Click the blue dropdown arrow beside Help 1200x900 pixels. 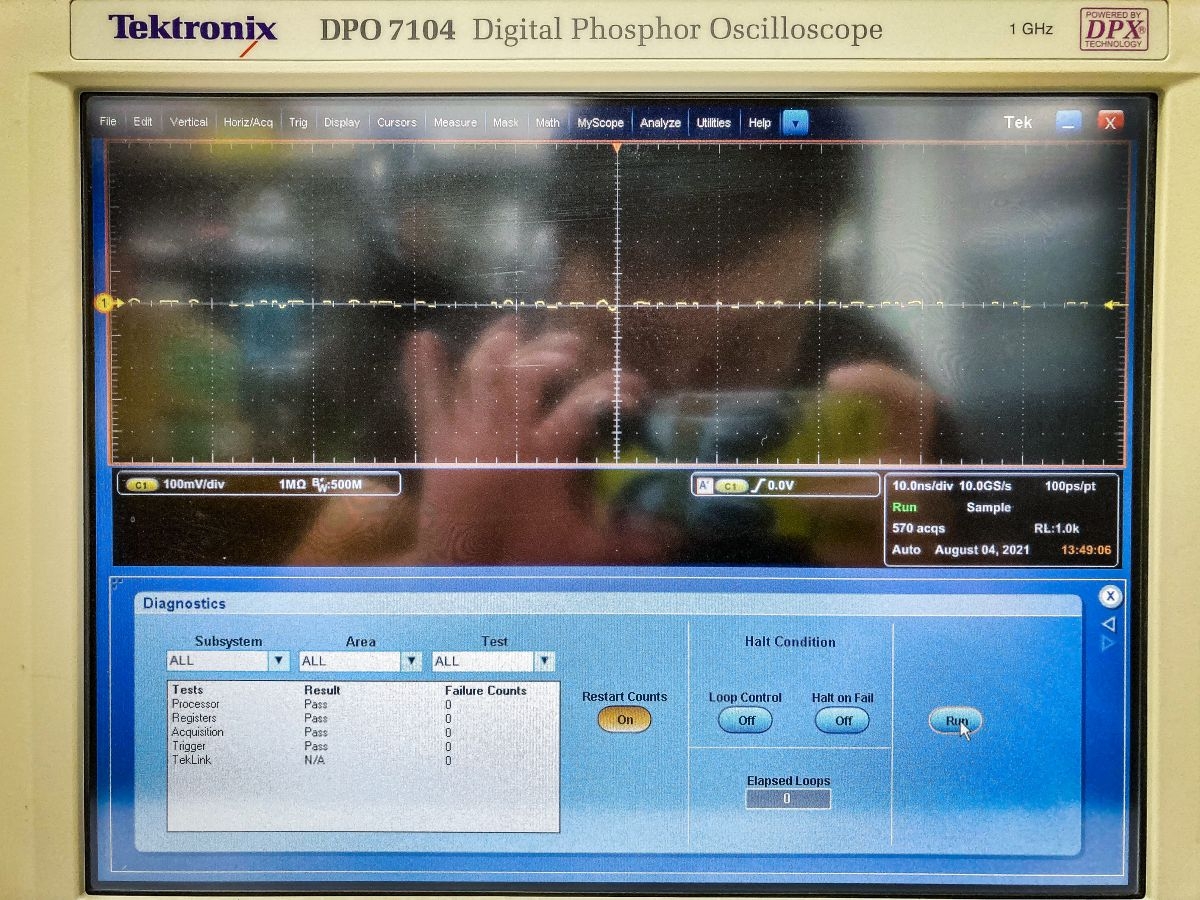pyautogui.click(x=795, y=123)
